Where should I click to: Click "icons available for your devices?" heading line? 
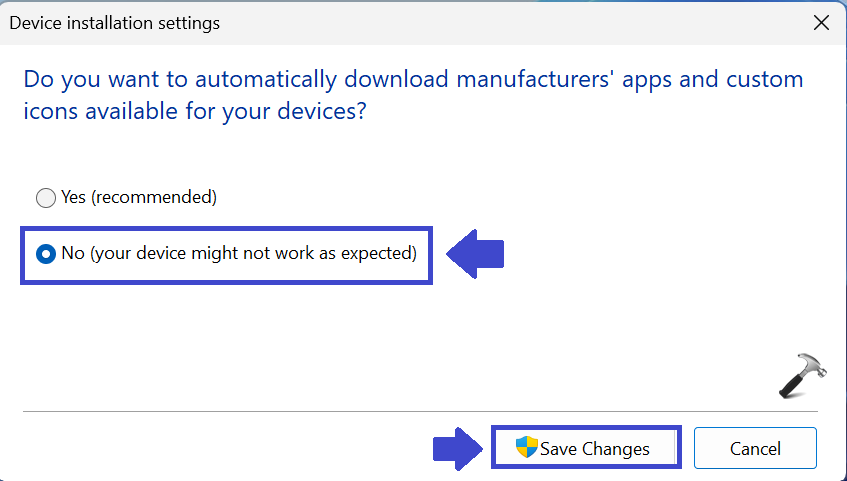point(195,111)
